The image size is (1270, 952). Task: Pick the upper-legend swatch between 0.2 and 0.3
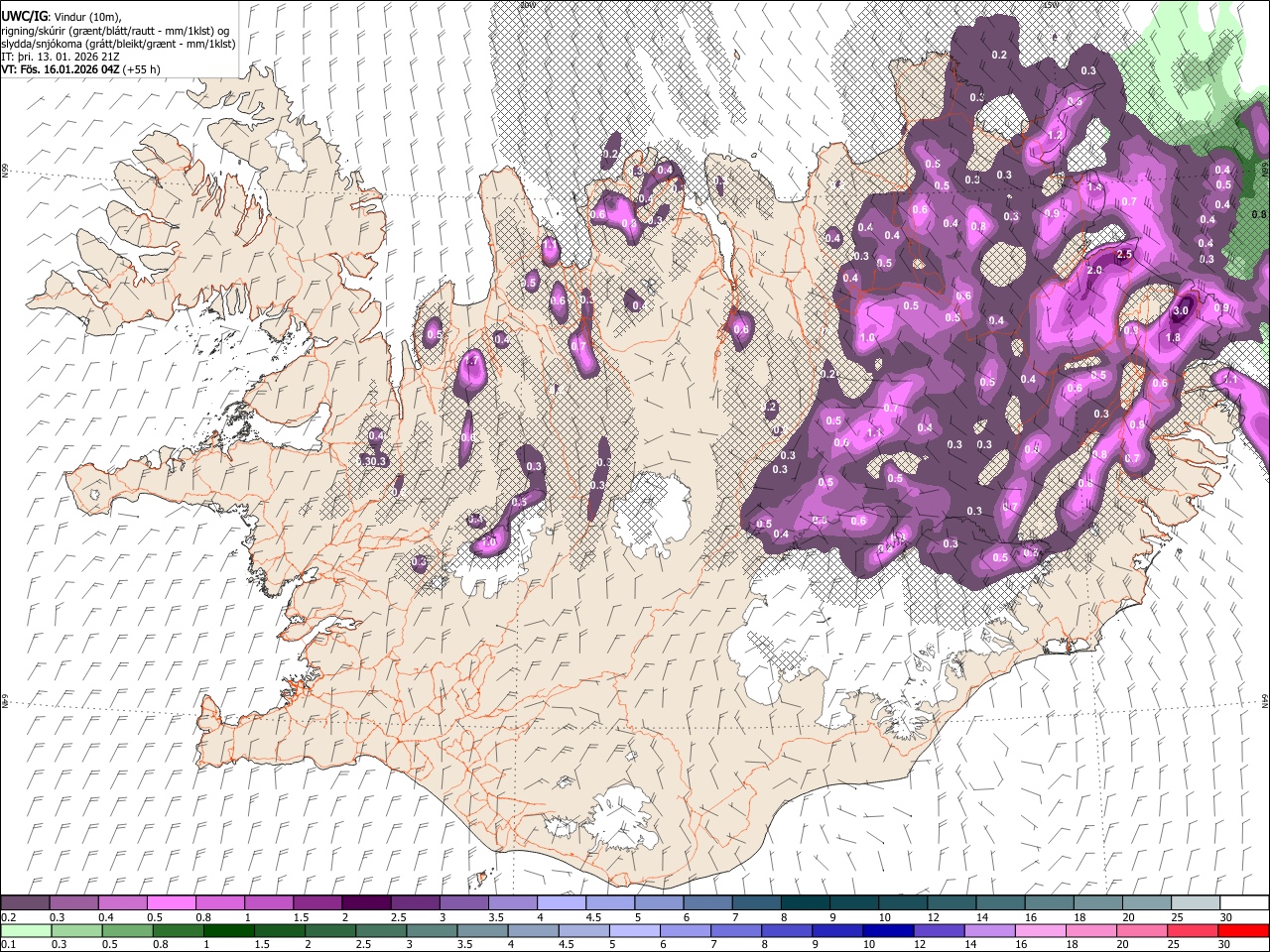pyautogui.click(x=24, y=903)
